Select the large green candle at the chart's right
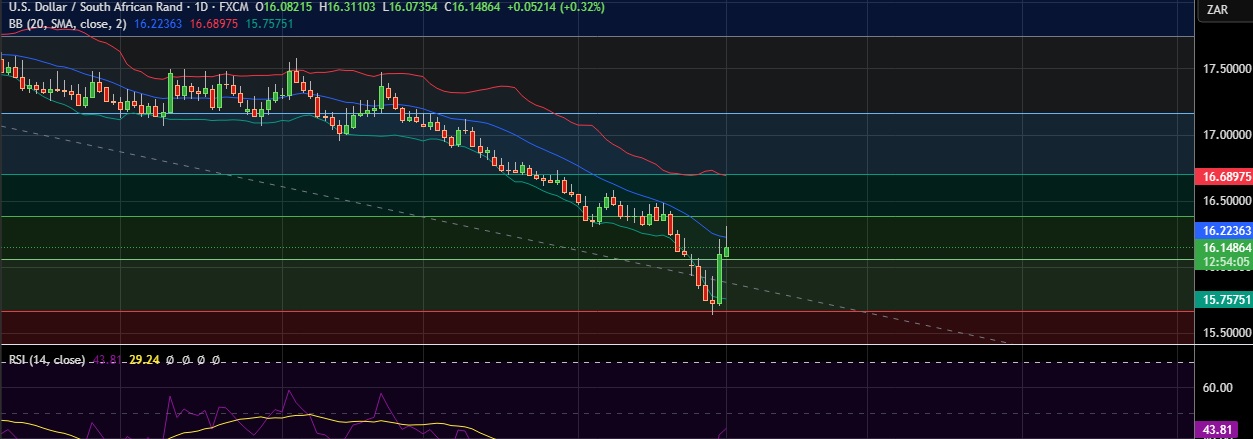This screenshot has height=439, width=1253. pyautogui.click(x=719, y=278)
